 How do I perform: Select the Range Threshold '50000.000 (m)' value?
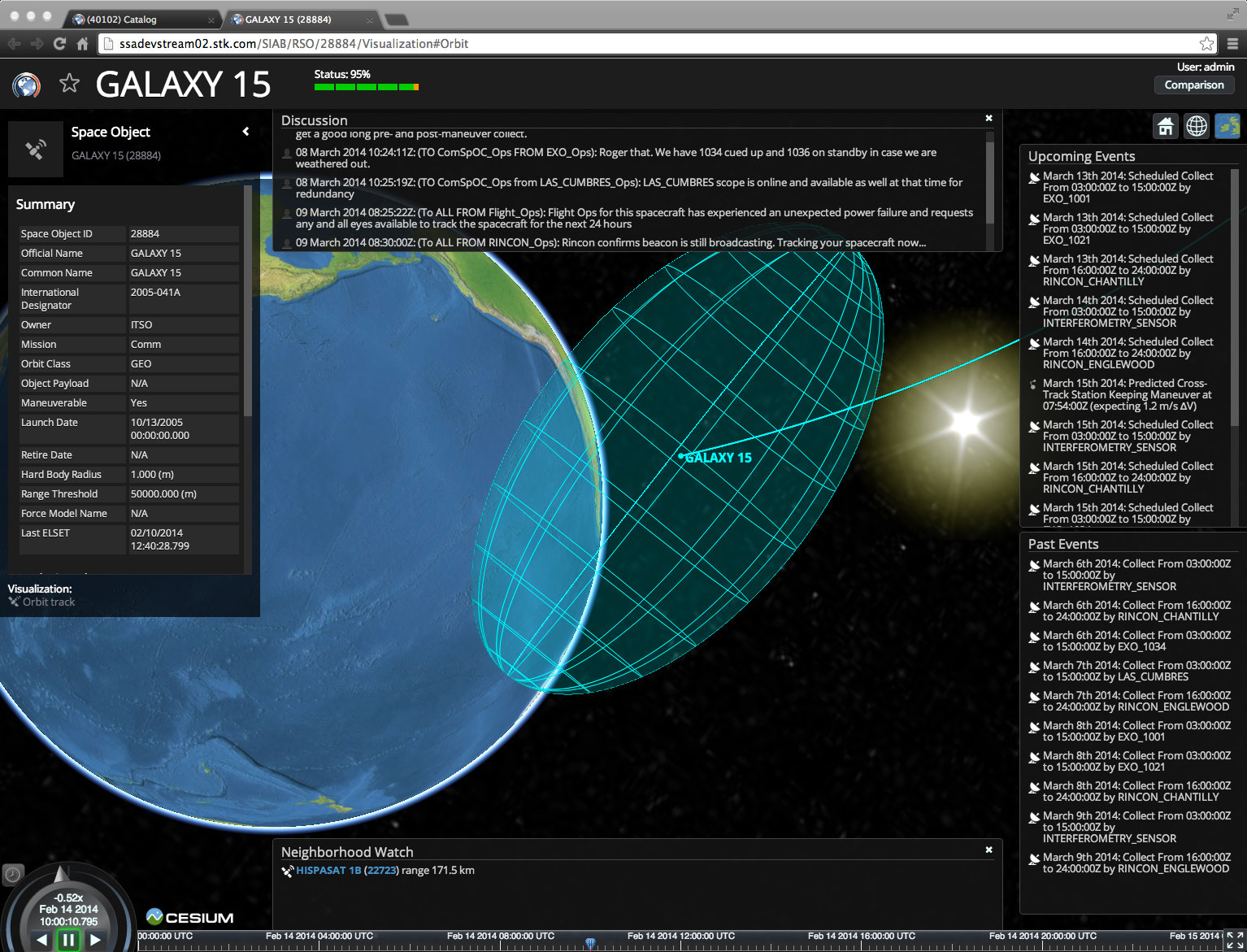point(163,493)
